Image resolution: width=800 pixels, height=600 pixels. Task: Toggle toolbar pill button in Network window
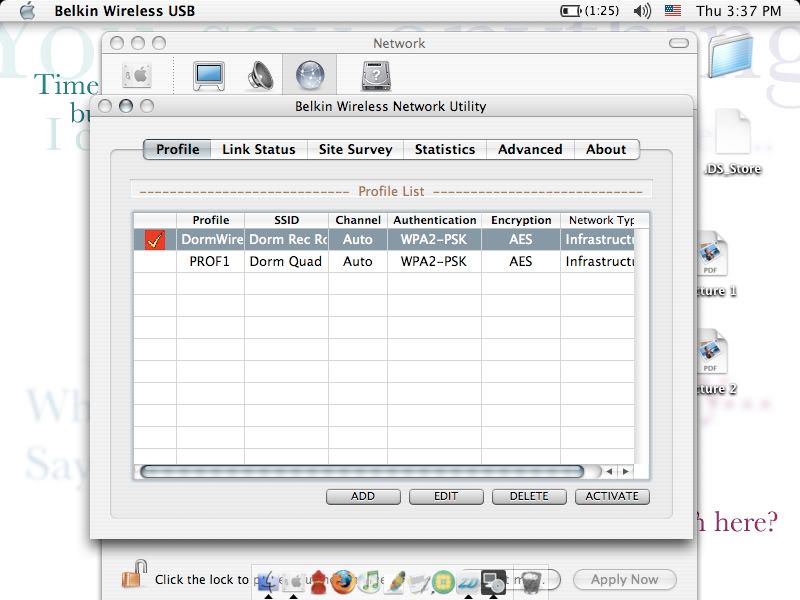pyautogui.click(x=679, y=43)
